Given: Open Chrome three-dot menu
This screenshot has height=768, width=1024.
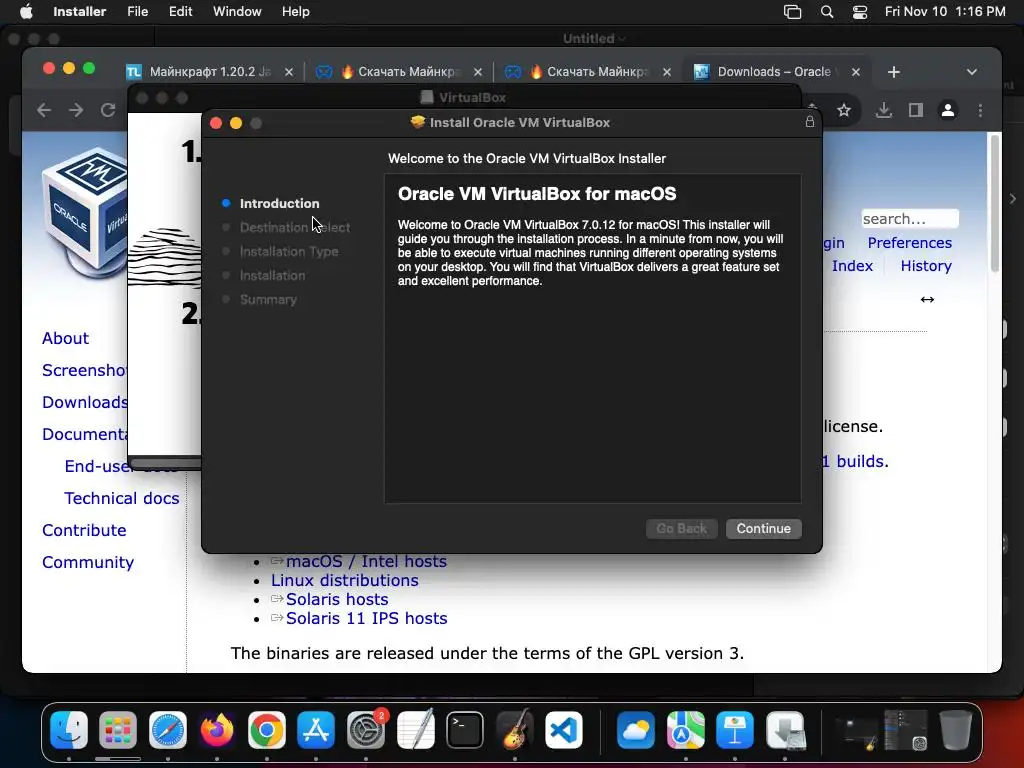Looking at the screenshot, I should point(980,110).
